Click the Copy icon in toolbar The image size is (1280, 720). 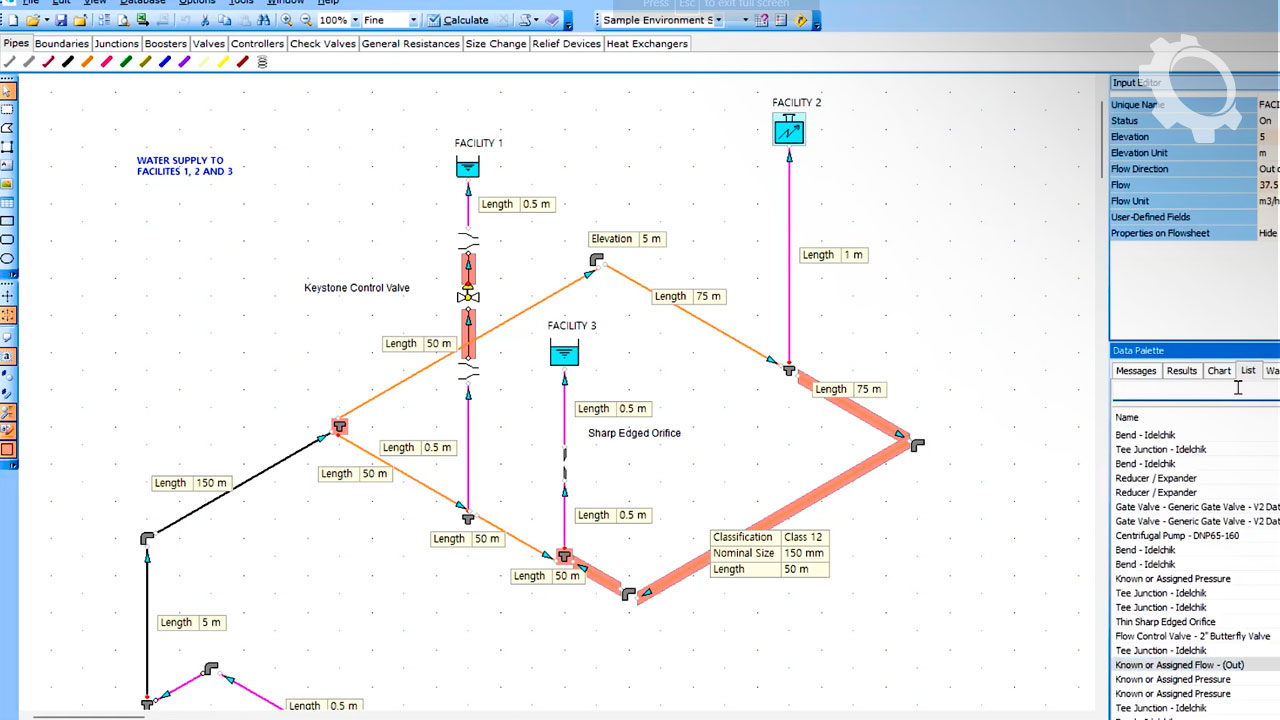(x=224, y=20)
